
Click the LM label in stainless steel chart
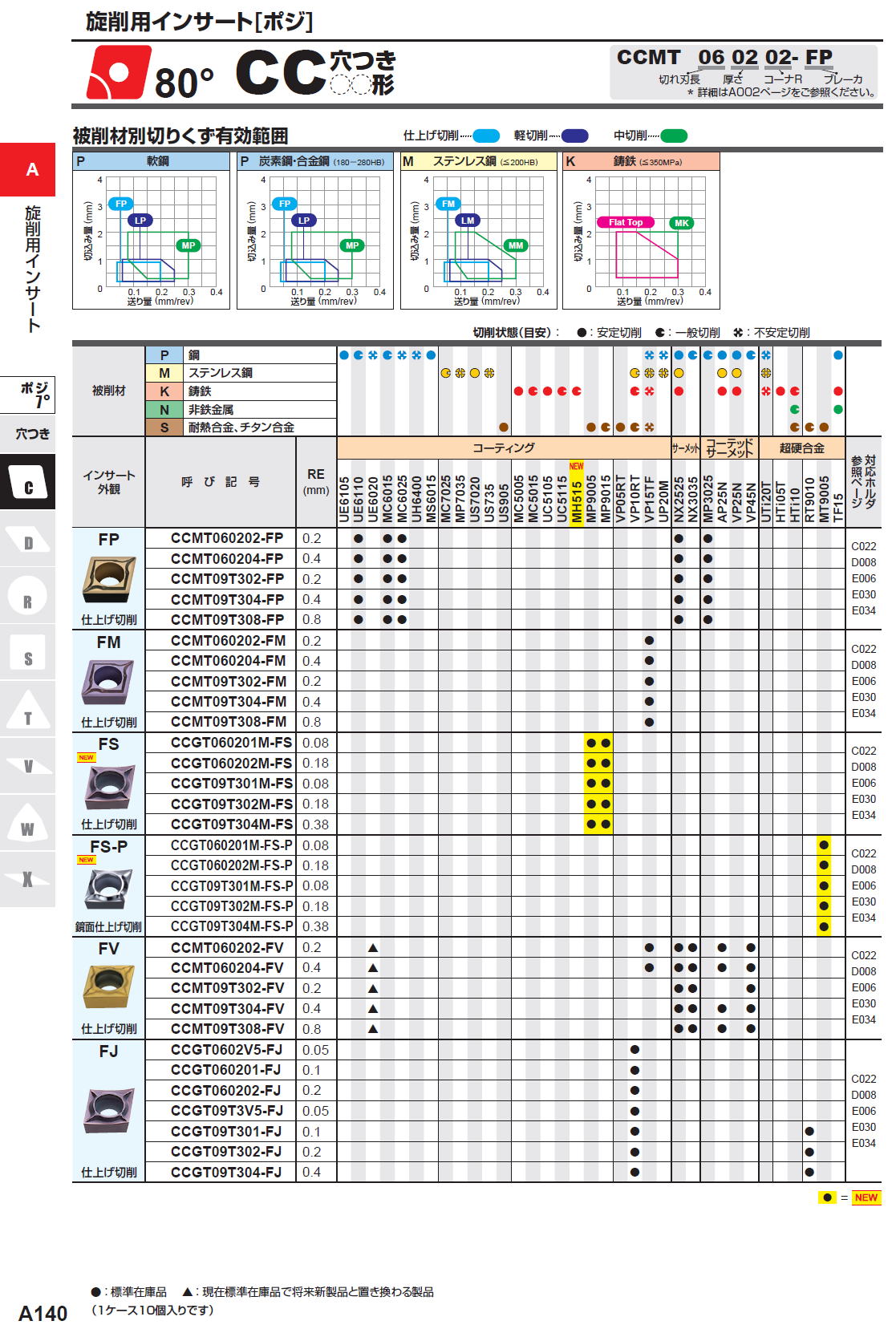tap(468, 220)
